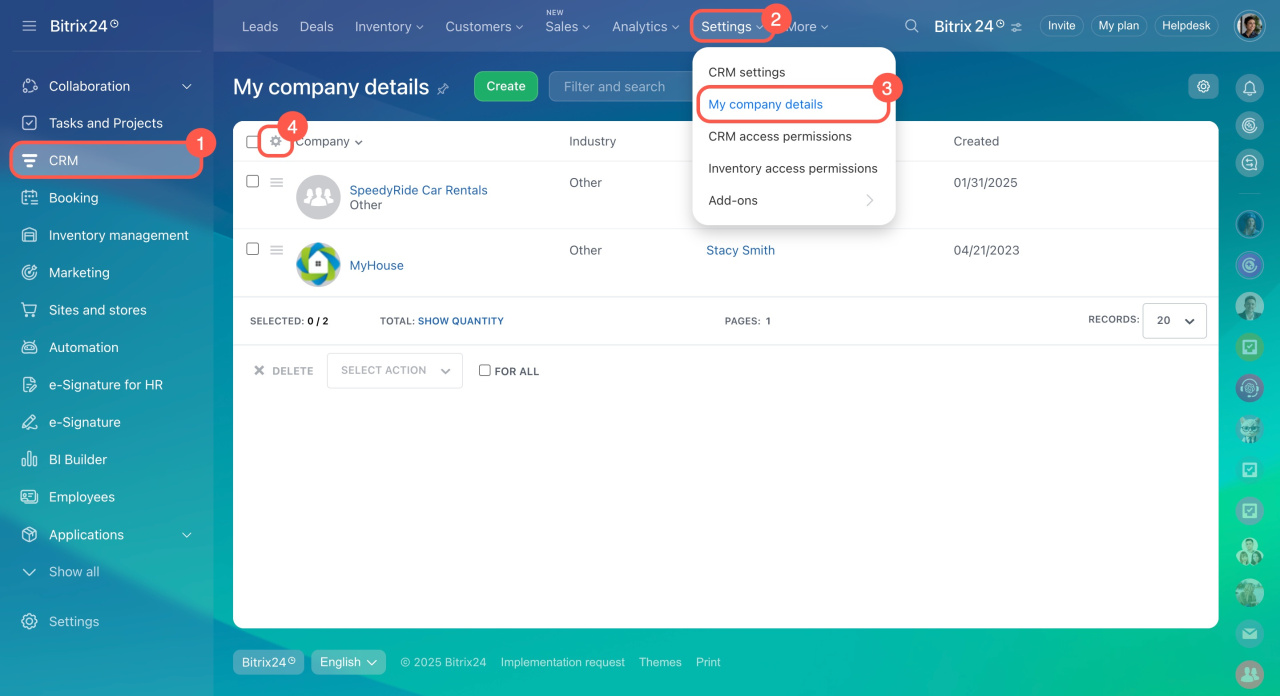
Task: Open the hamburger menu beside the Bitrix24 logo
Action: coord(29,26)
